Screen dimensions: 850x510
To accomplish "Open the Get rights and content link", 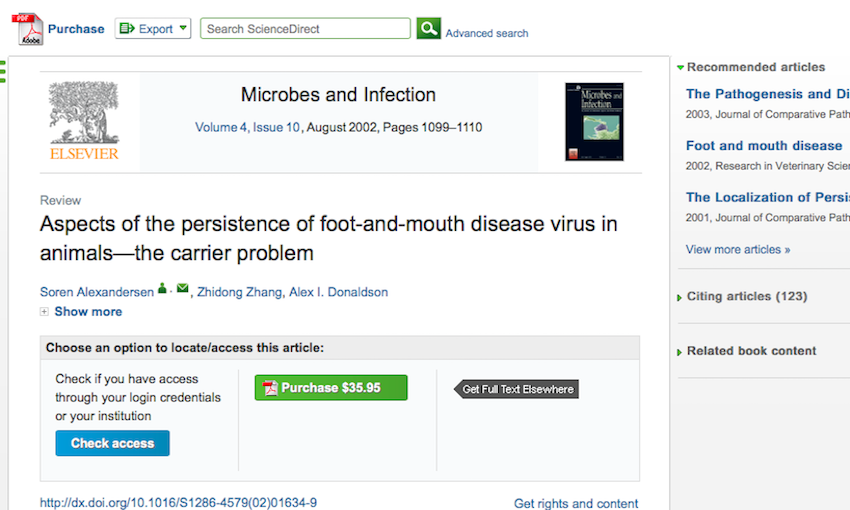I will pos(576,503).
